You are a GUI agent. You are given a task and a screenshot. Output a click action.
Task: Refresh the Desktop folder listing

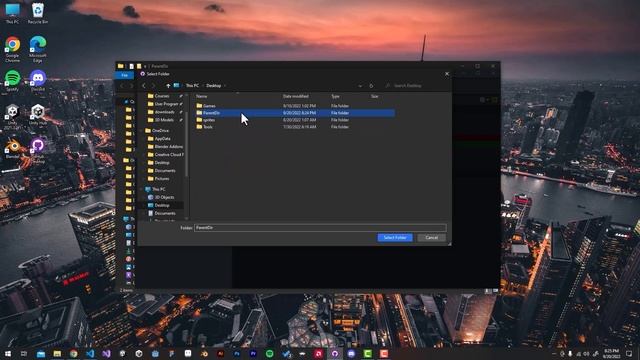[x=371, y=86]
